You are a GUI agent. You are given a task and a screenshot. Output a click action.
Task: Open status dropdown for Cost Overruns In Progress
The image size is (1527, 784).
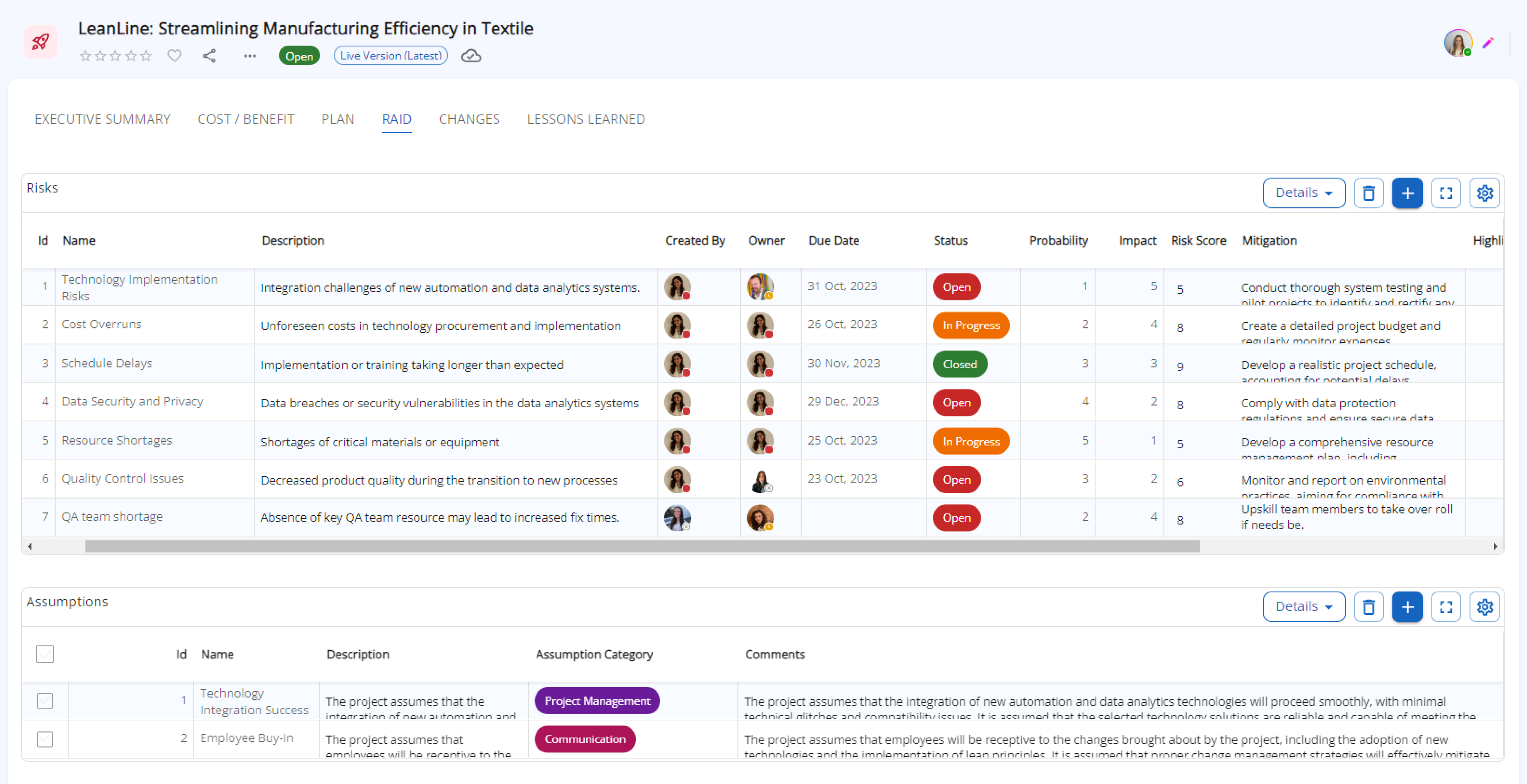[x=971, y=325]
